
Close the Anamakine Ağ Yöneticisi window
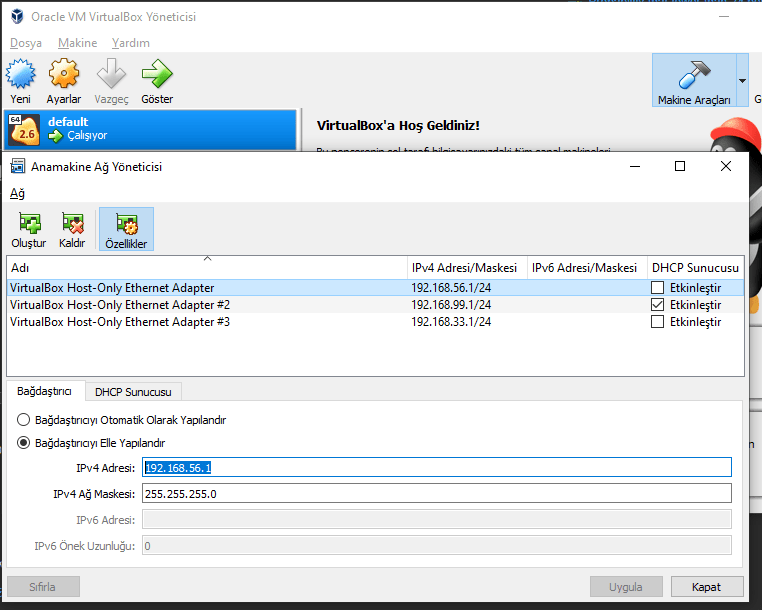pyautogui.click(x=726, y=166)
